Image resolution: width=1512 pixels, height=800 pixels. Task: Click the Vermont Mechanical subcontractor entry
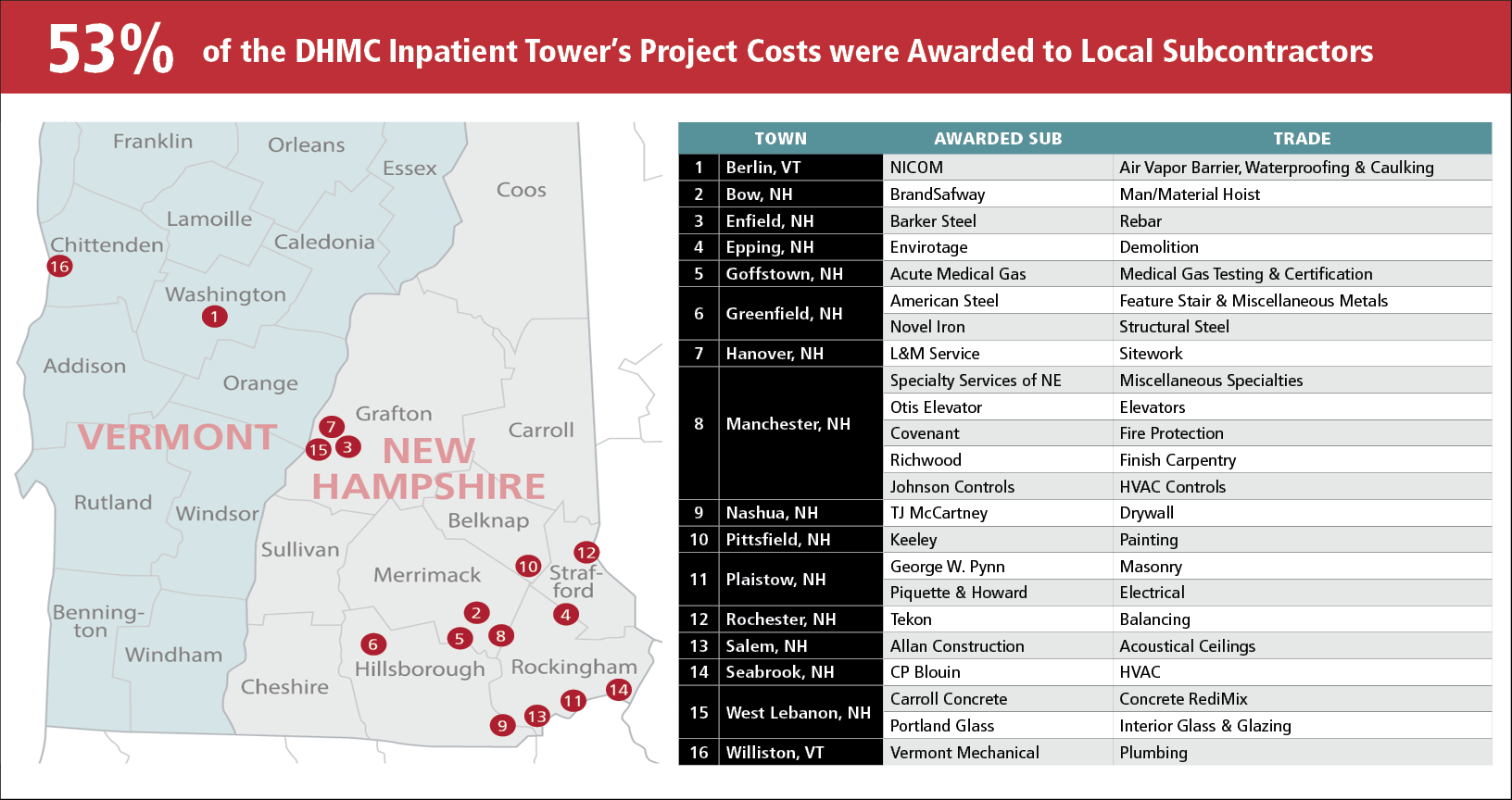pyautogui.click(x=964, y=753)
